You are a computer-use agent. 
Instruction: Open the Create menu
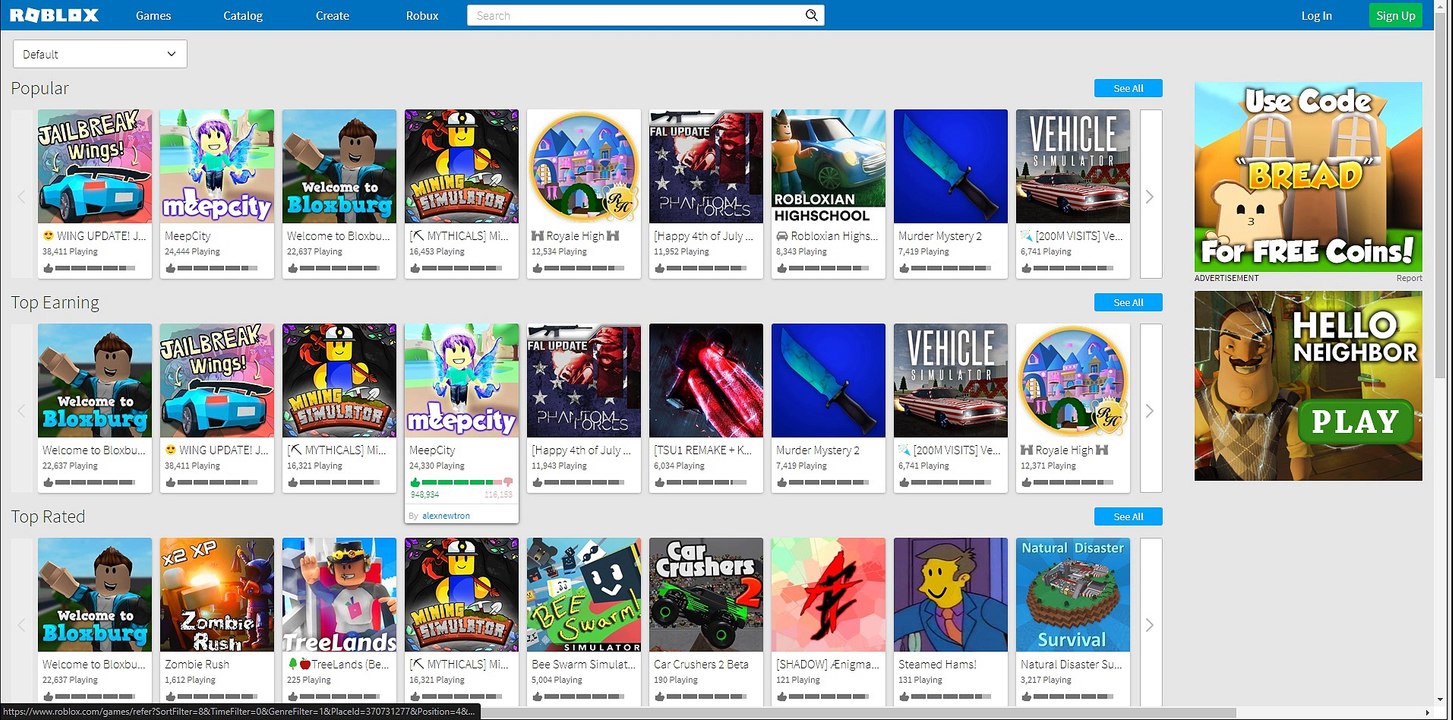coord(332,15)
